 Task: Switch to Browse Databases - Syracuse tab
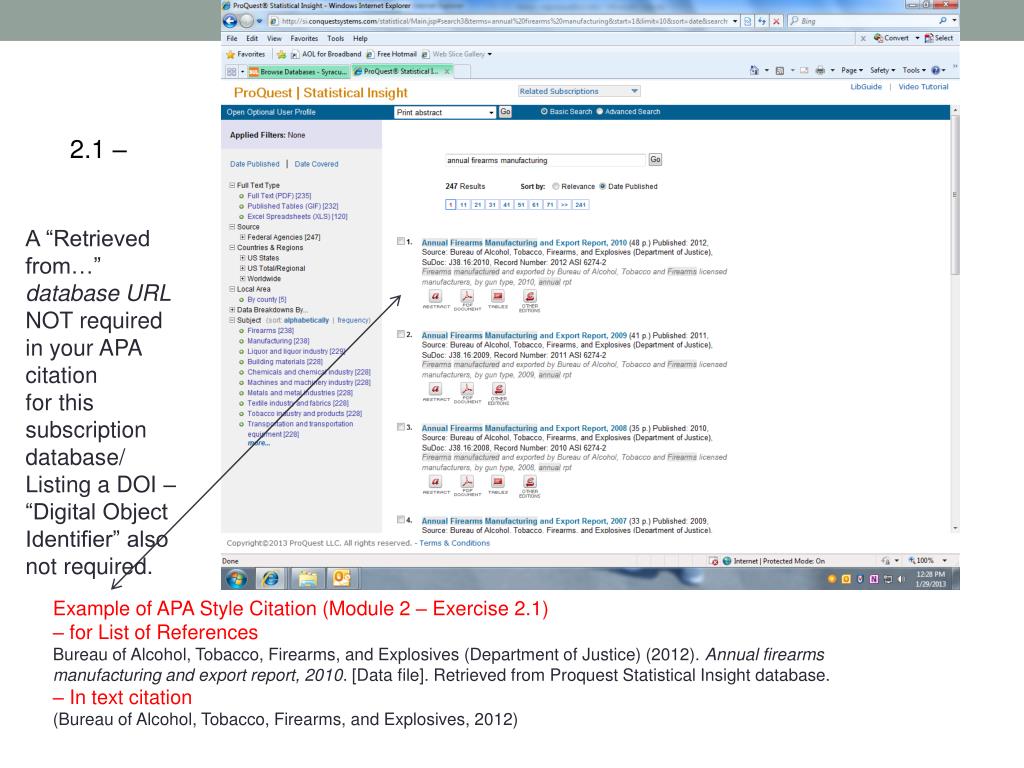(x=298, y=71)
